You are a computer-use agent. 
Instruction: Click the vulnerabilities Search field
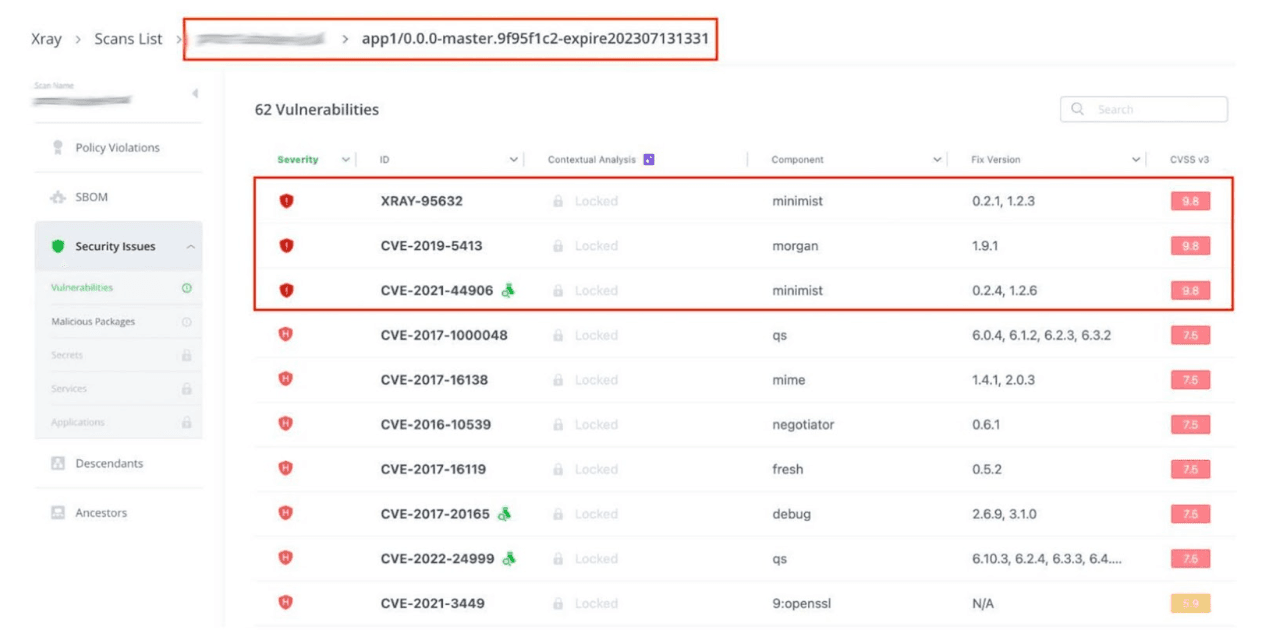1152,110
